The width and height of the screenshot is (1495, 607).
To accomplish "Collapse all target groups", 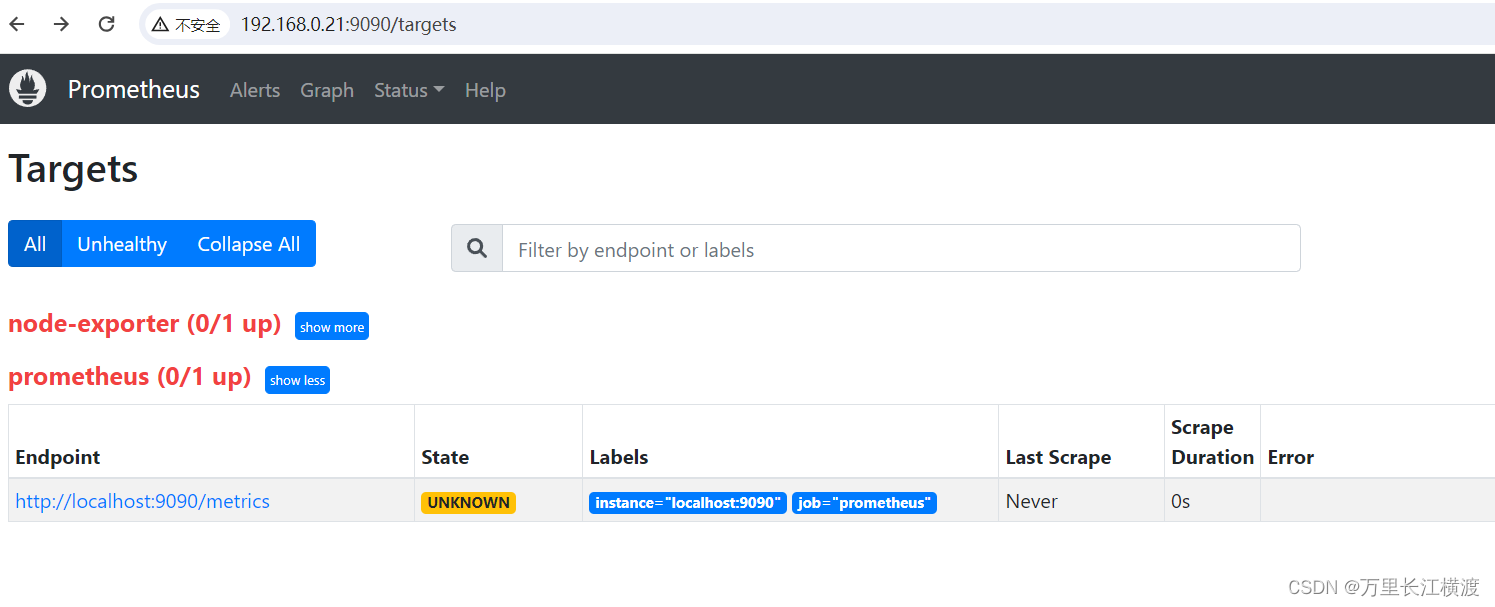I will pos(249,244).
